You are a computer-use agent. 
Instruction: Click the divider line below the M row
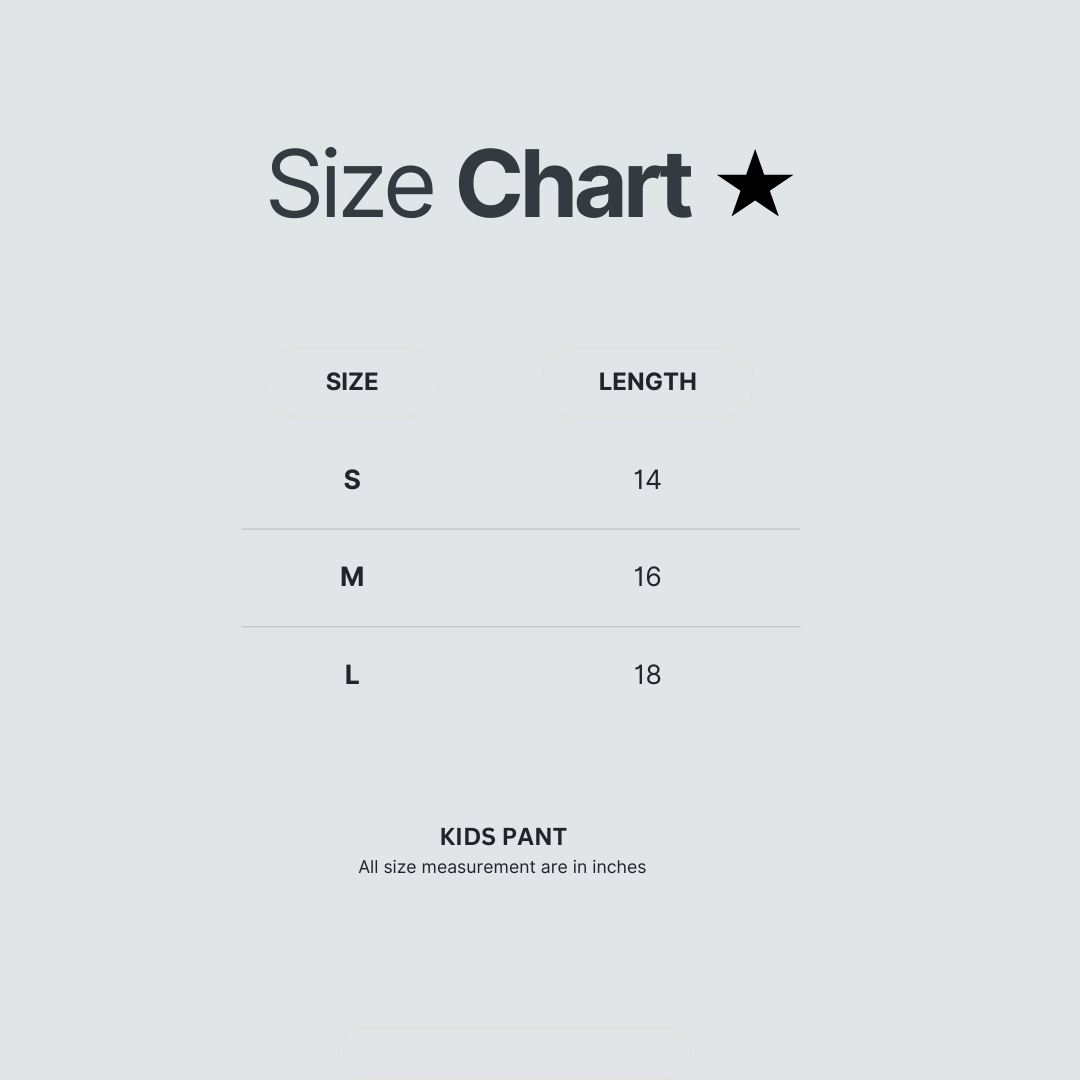520,627
